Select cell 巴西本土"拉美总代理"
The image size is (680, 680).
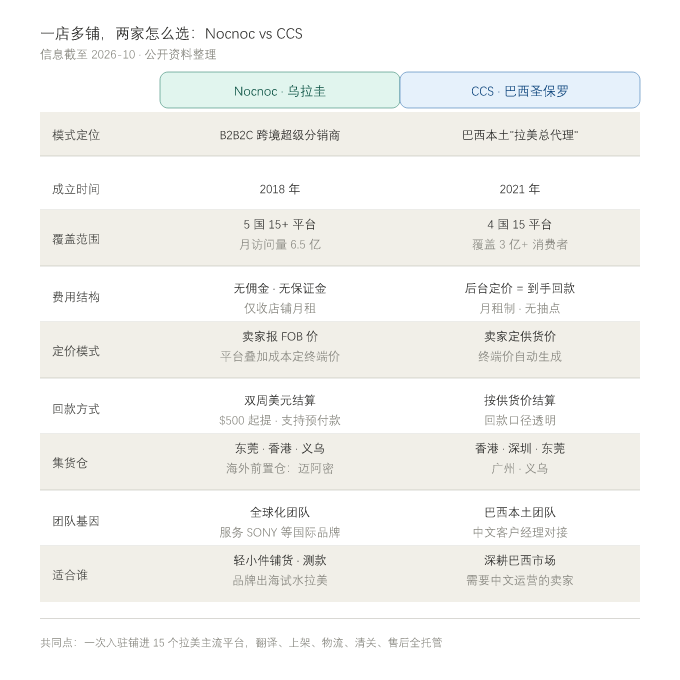click(520, 135)
